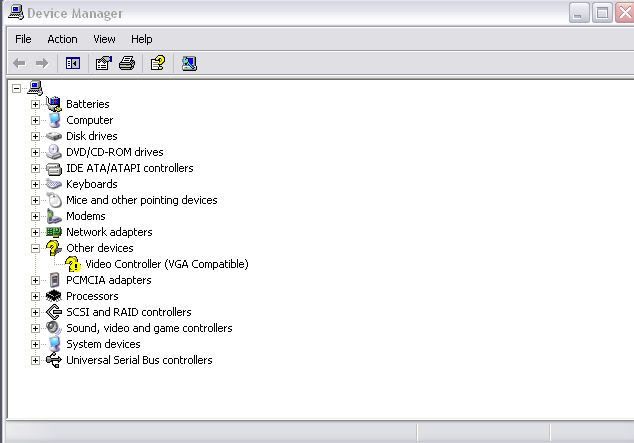
Task: Expand Sound, video and game controllers
Action: [35, 328]
